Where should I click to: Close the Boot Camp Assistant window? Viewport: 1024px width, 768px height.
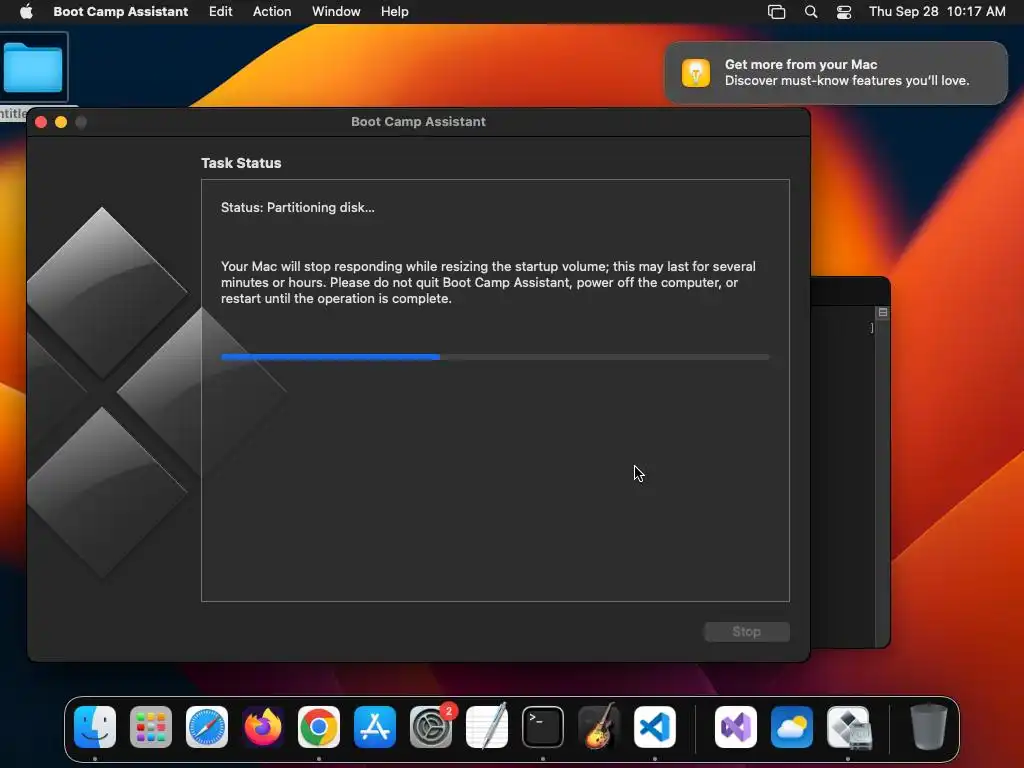coord(40,122)
